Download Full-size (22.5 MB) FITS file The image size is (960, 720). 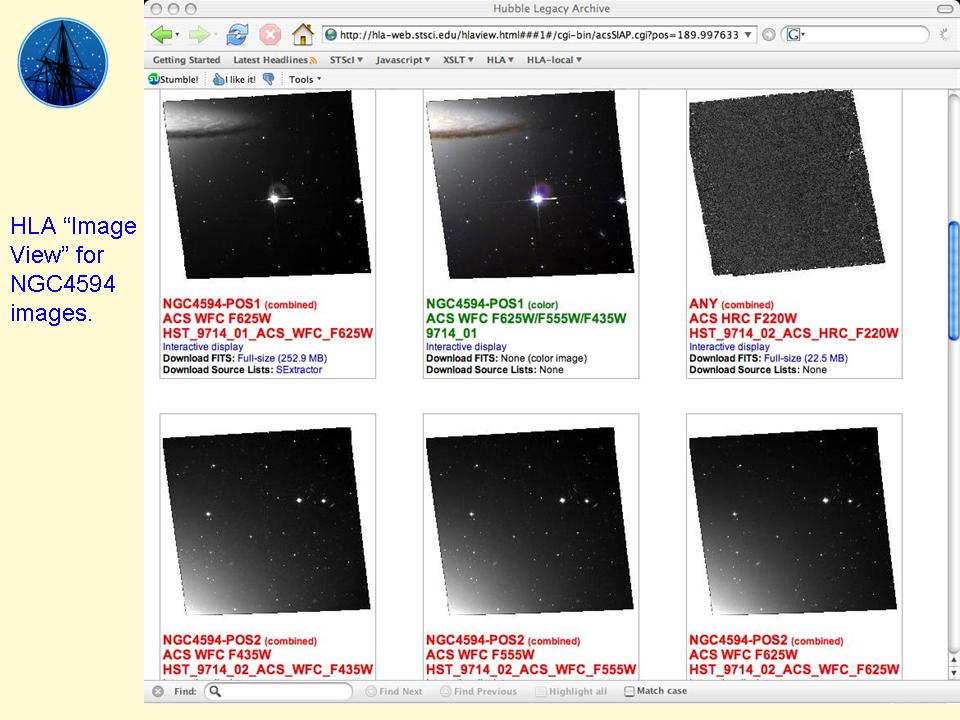[805, 358]
